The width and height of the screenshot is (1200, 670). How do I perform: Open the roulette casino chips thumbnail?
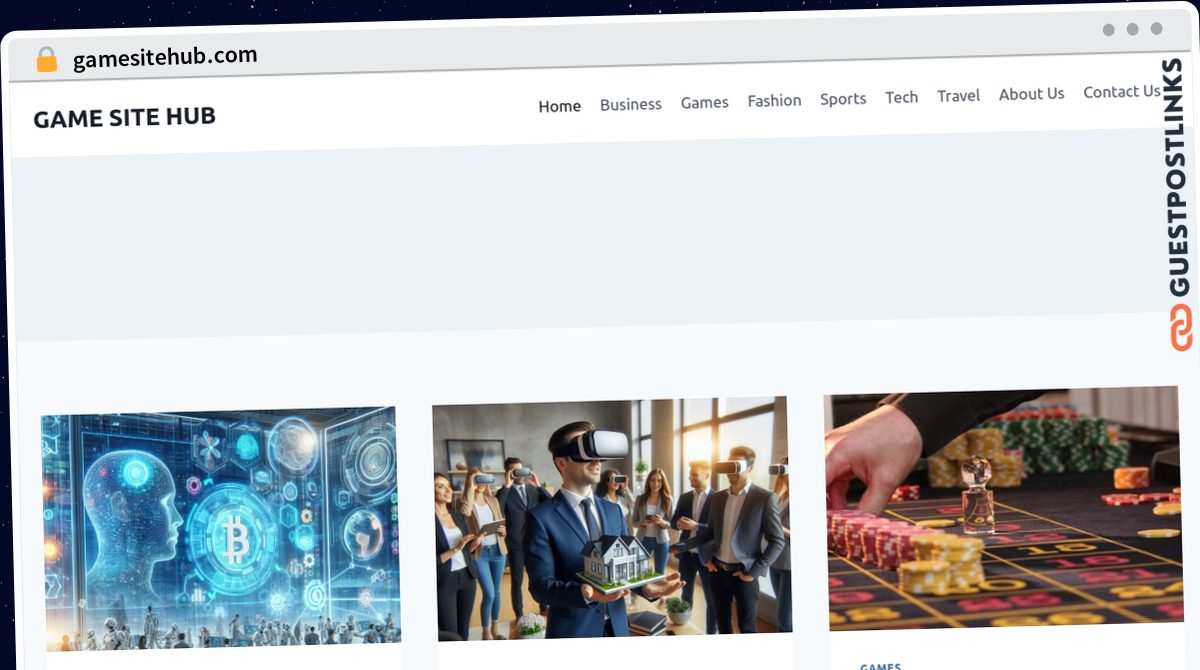[1003, 508]
